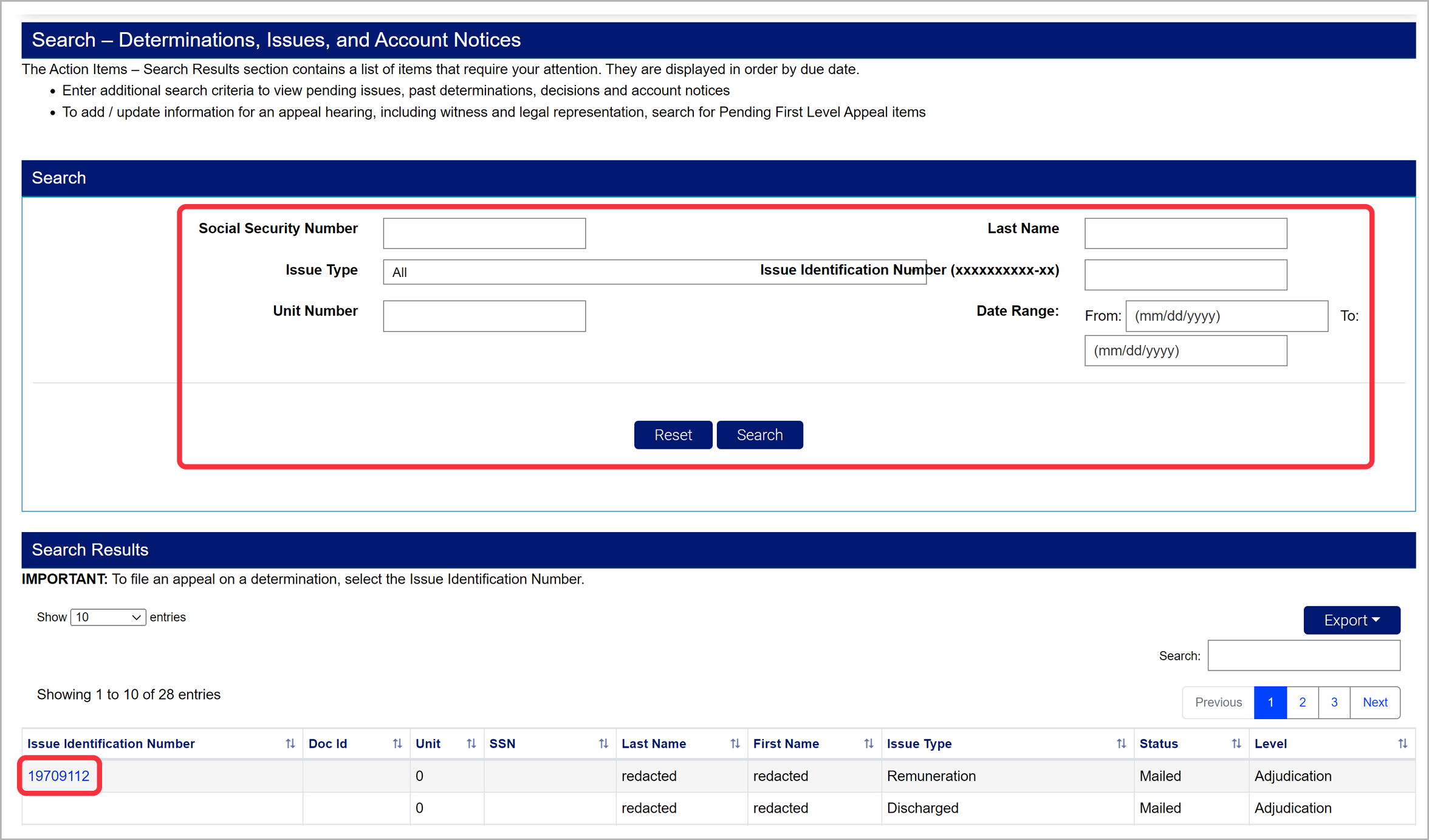Open issue number 19709112 link
The width and height of the screenshot is (1429, 840).
tap(59, 776)
